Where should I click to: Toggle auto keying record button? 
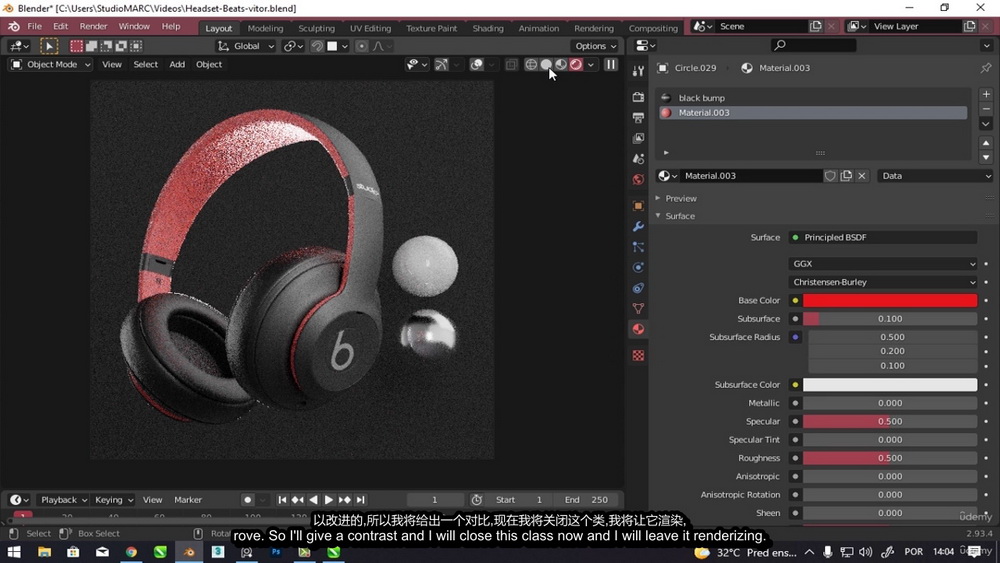247,500
